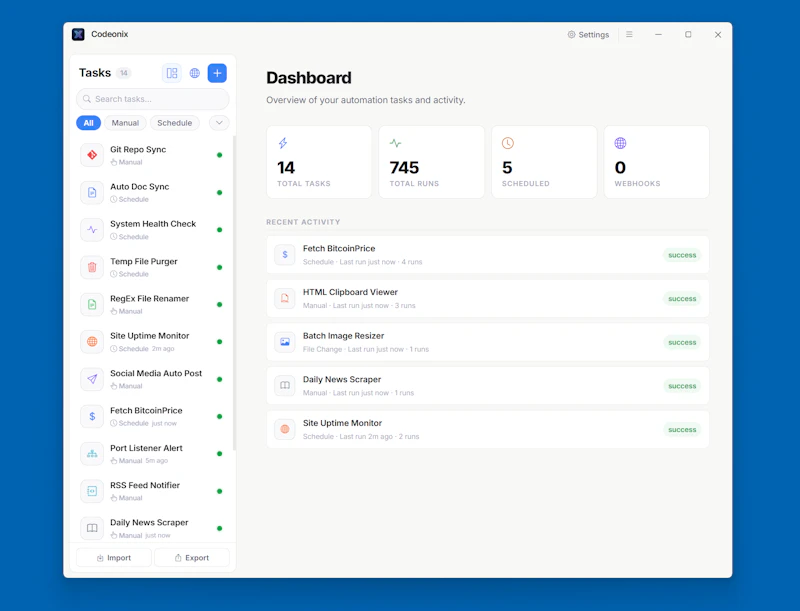This screenshot has height=611, width=800.
Task: Select the Manual filter tab
Action: click(x=125, y=123)
